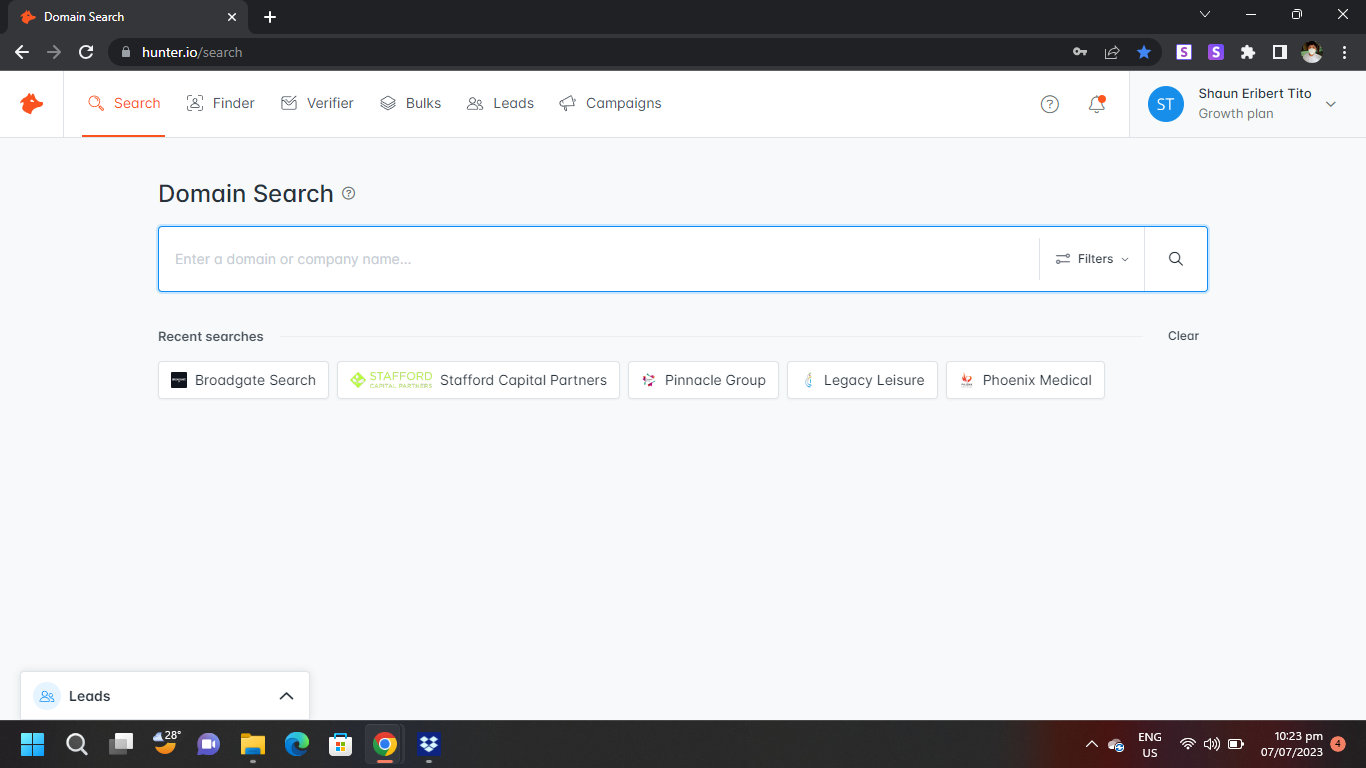
Task: Select Stafford Capital Partners recent search
Action: pyautogui.click(x=478, y=380)
